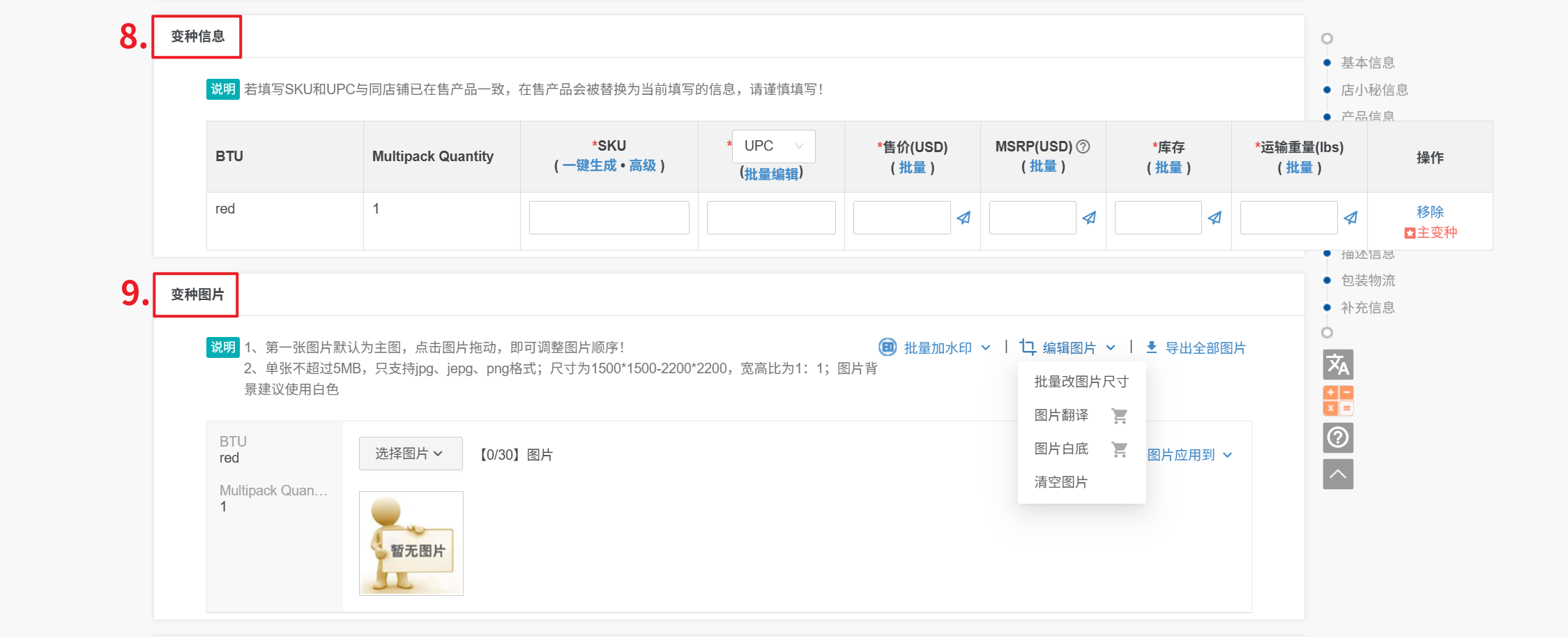Choose 清空图片 in the edit menu
The image size is (1568, 637).
(x=1060, y=482)
